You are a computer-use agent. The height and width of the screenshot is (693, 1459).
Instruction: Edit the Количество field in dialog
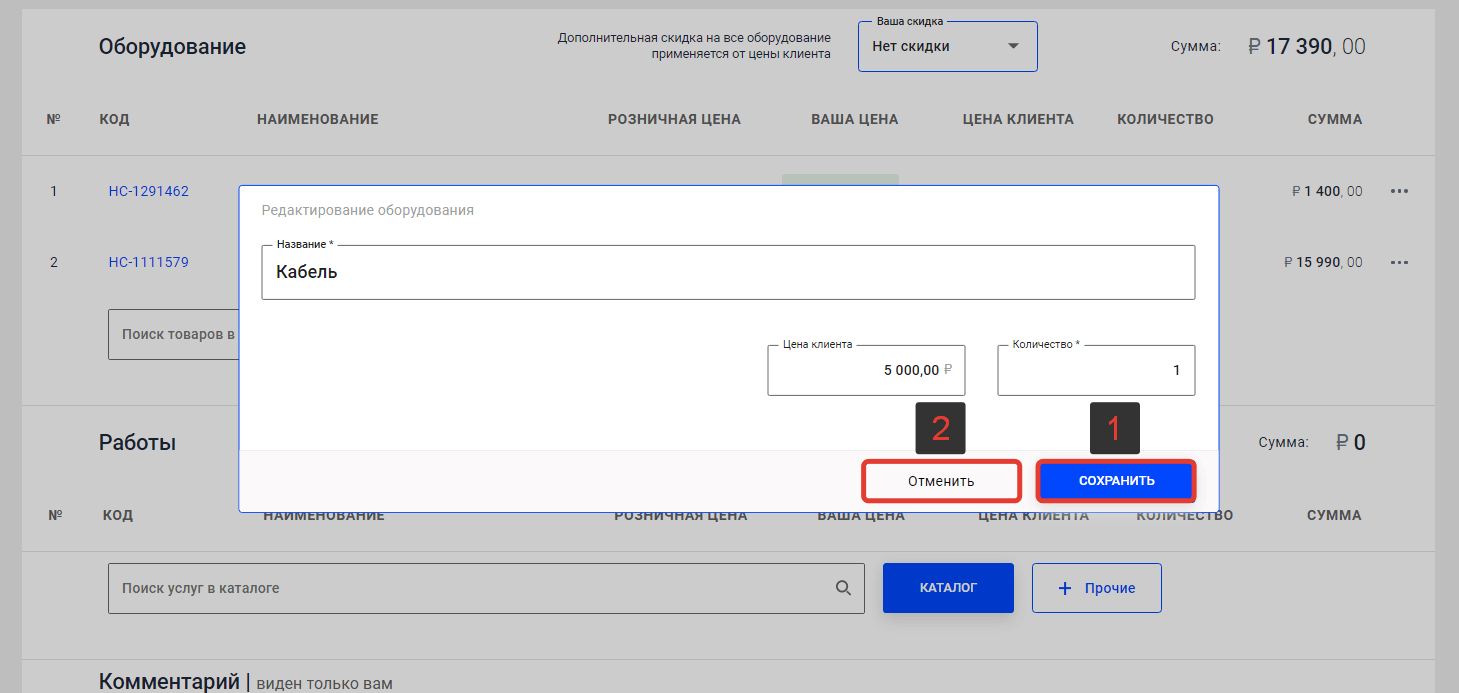[1096, 370]
